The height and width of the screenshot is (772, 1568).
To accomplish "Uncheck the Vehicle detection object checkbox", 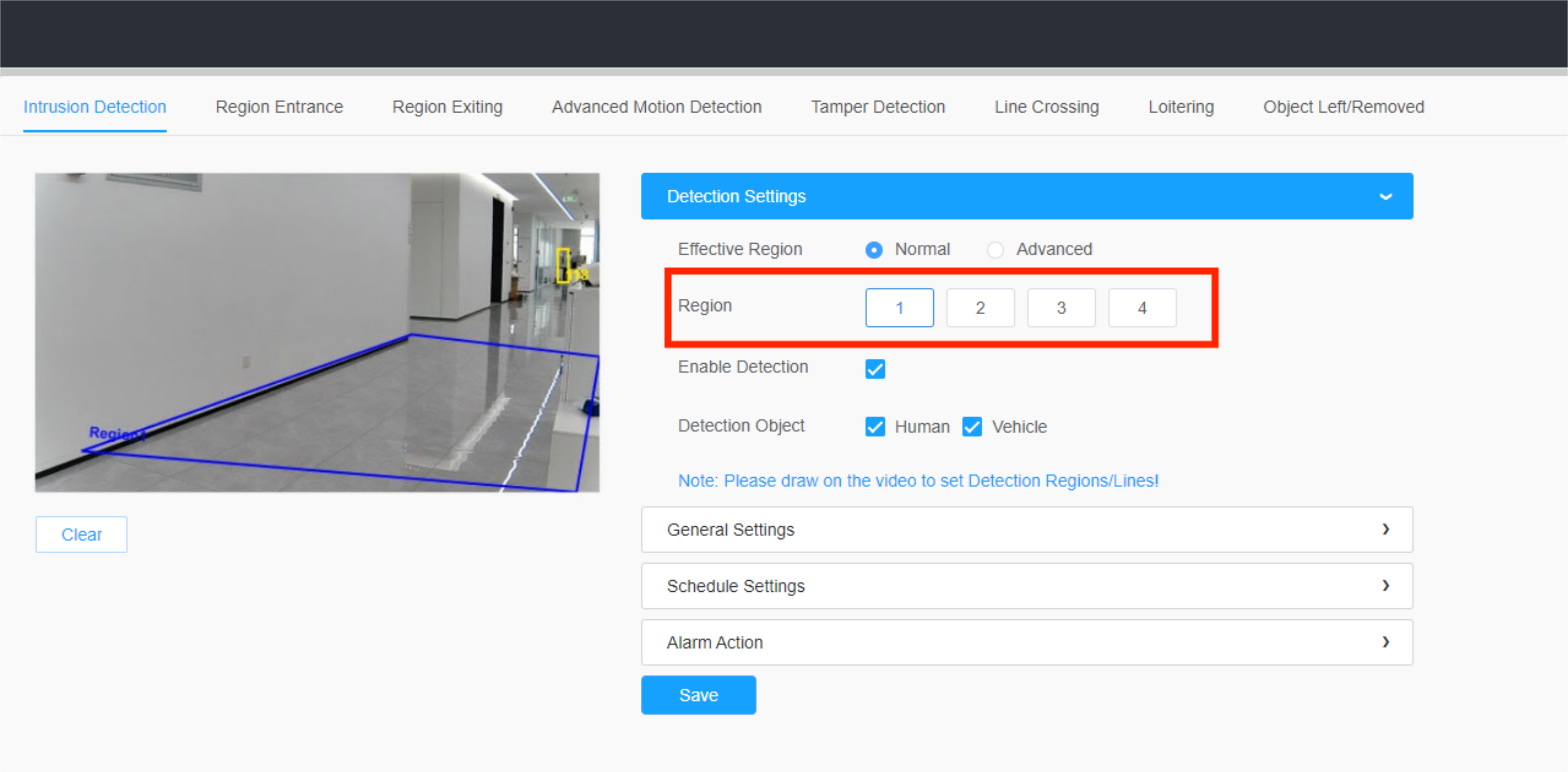I will (972, 427).
